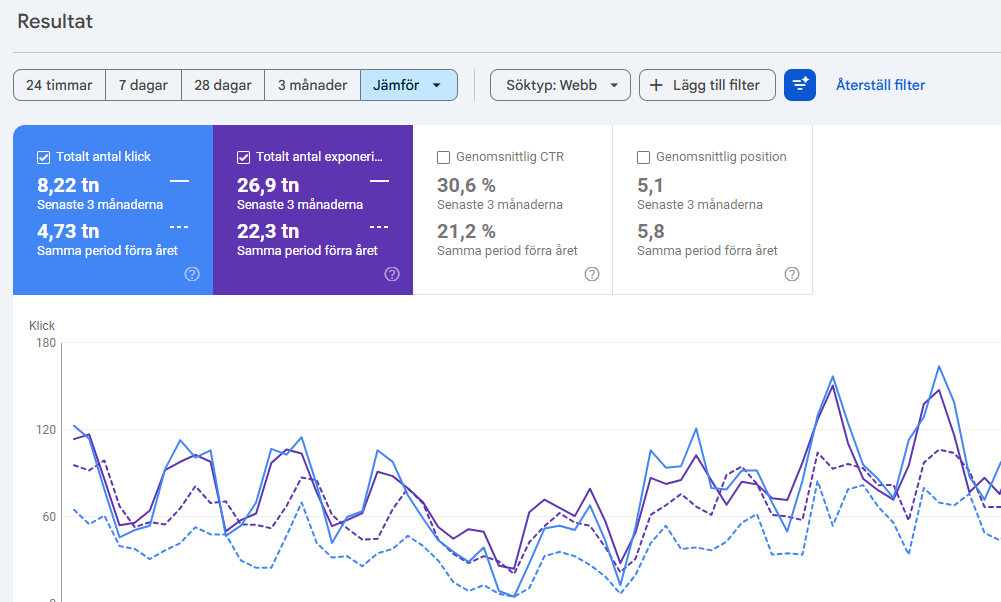The image size is (1001, 602).
Task: Open help icon on Totalt antal exponeringar card
Action: click(392, 274)
